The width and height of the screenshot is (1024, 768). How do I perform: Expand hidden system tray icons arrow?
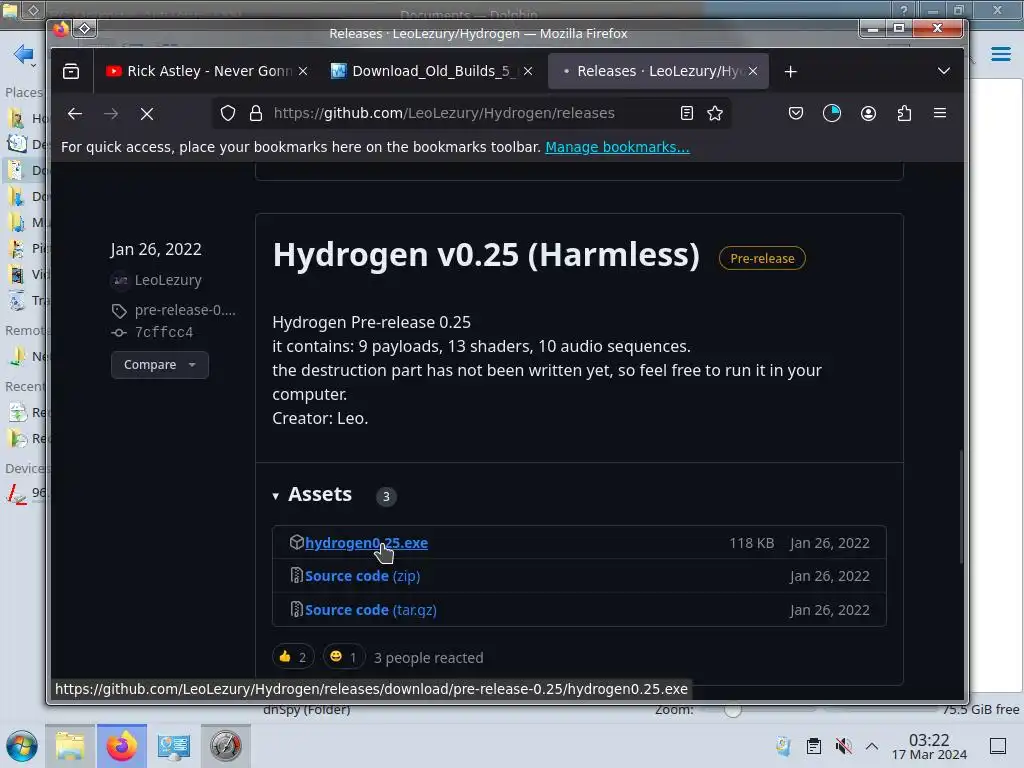click(872, 746)
